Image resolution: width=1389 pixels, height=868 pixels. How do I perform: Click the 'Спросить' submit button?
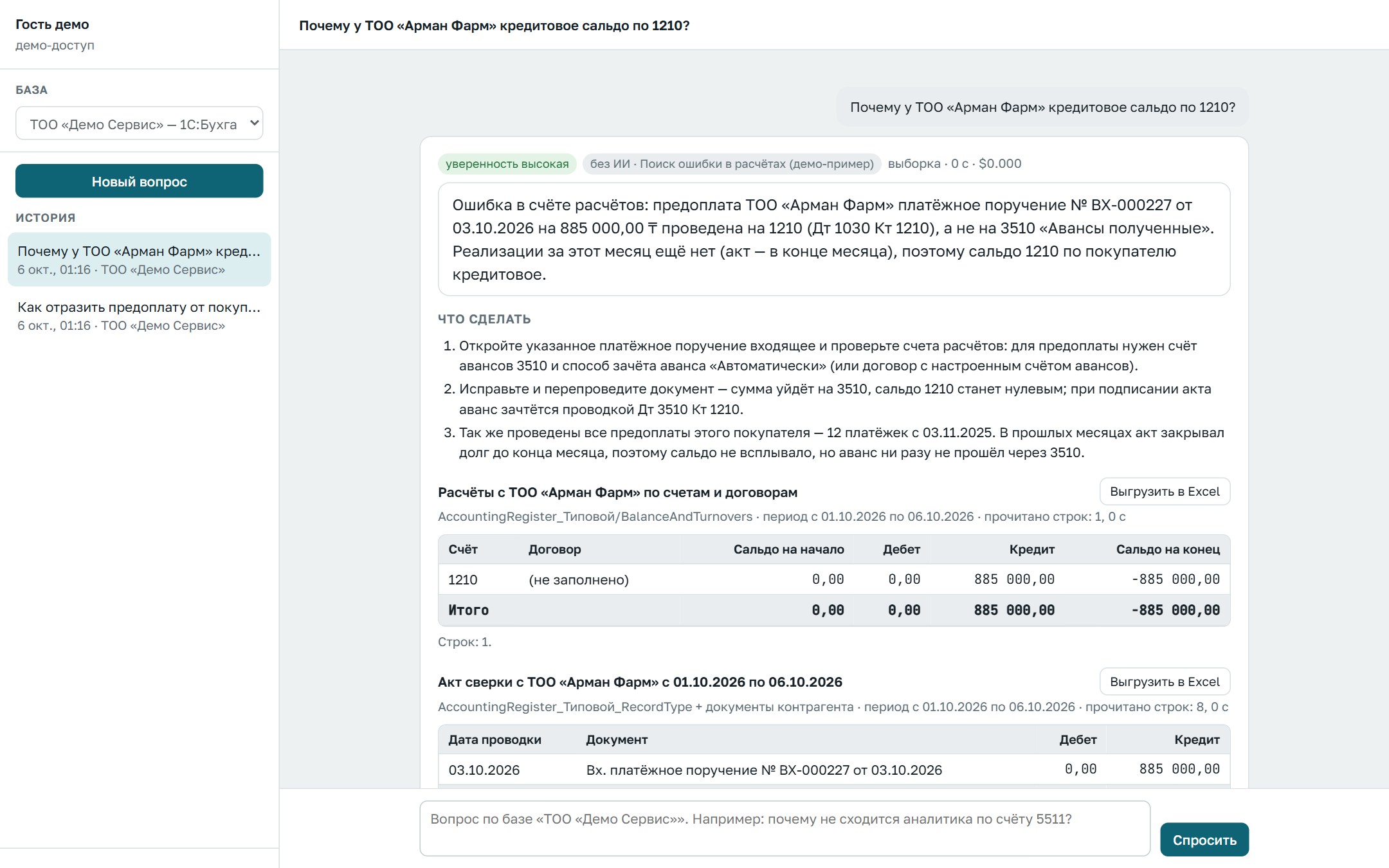tap(1204, 840)
